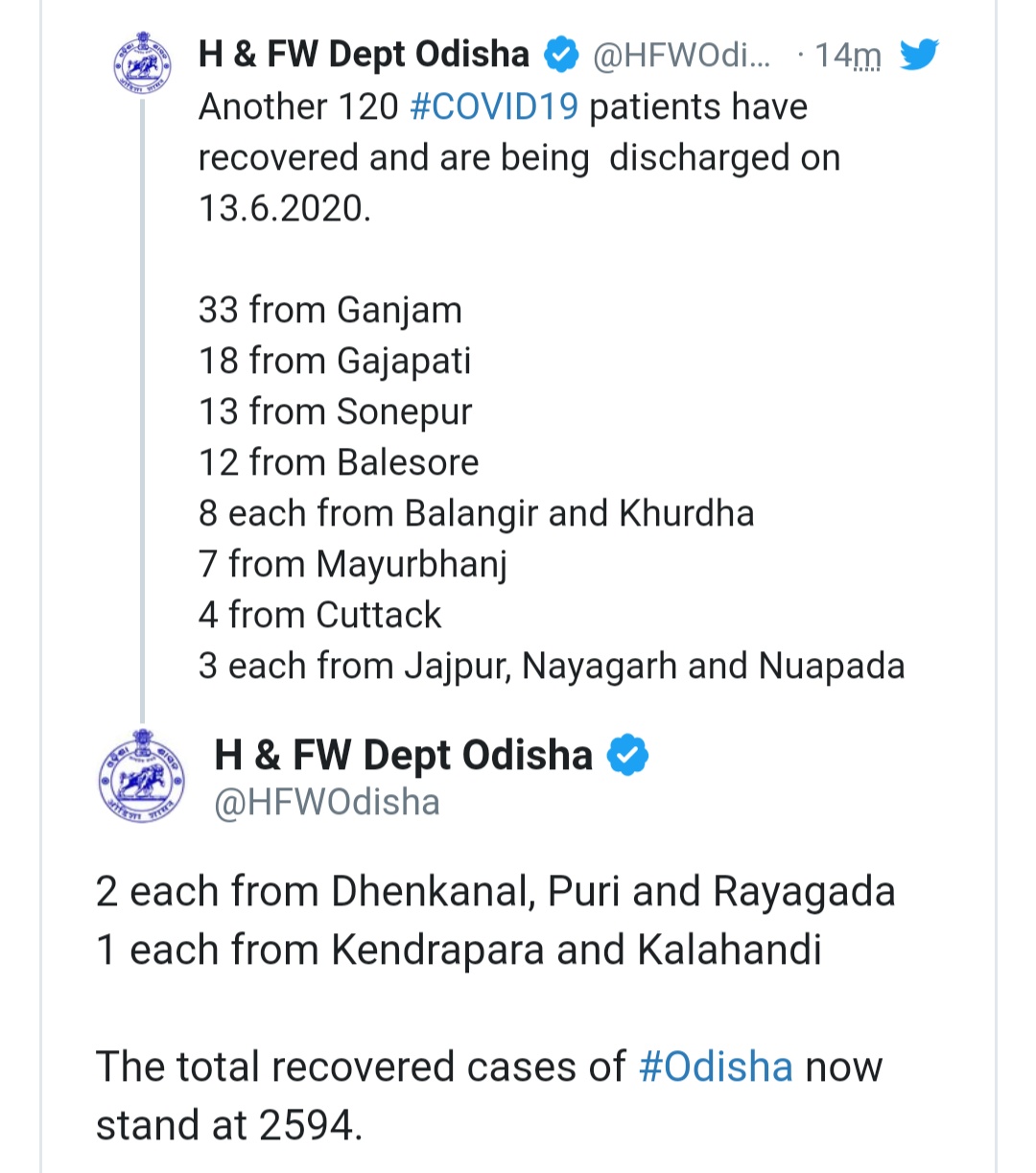The height and width of the screenshot is (1173, 1036).
Task: Click the Twitter bird logo icon
Action: pos(918,55)
